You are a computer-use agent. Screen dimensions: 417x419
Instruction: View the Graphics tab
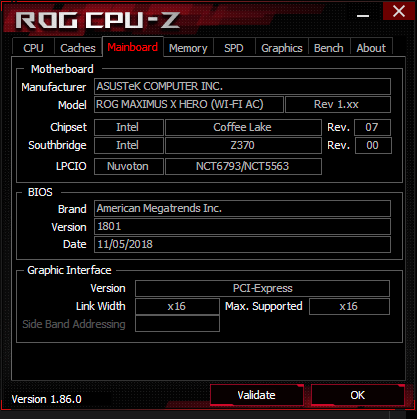(282, 48)
